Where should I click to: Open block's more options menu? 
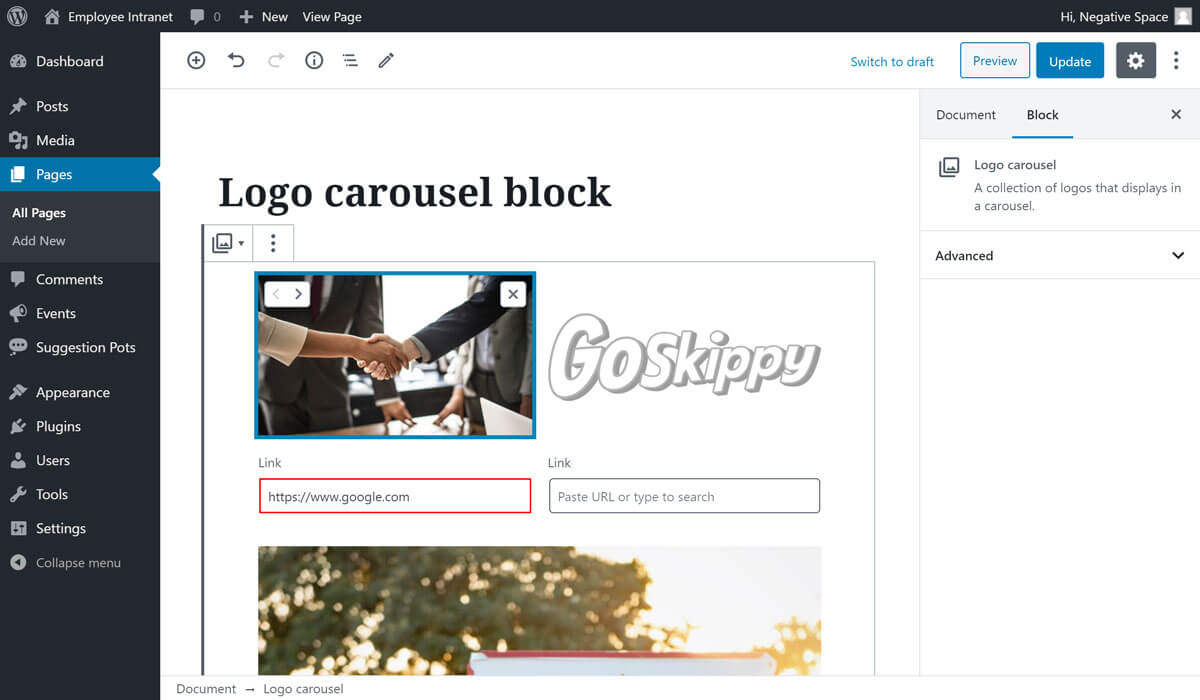(x=273, y=243)
